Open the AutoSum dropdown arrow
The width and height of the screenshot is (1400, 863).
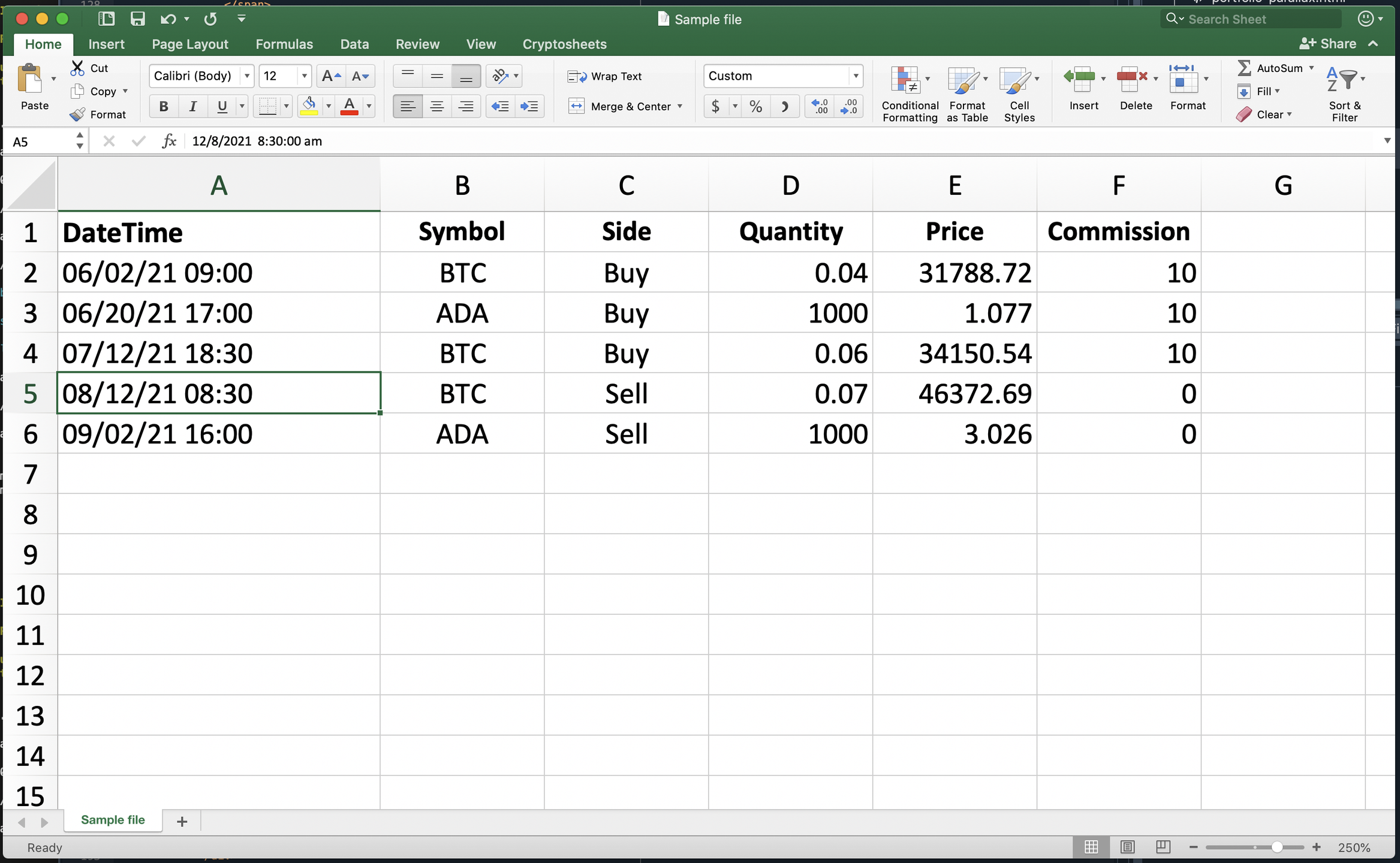(1311, 68)
